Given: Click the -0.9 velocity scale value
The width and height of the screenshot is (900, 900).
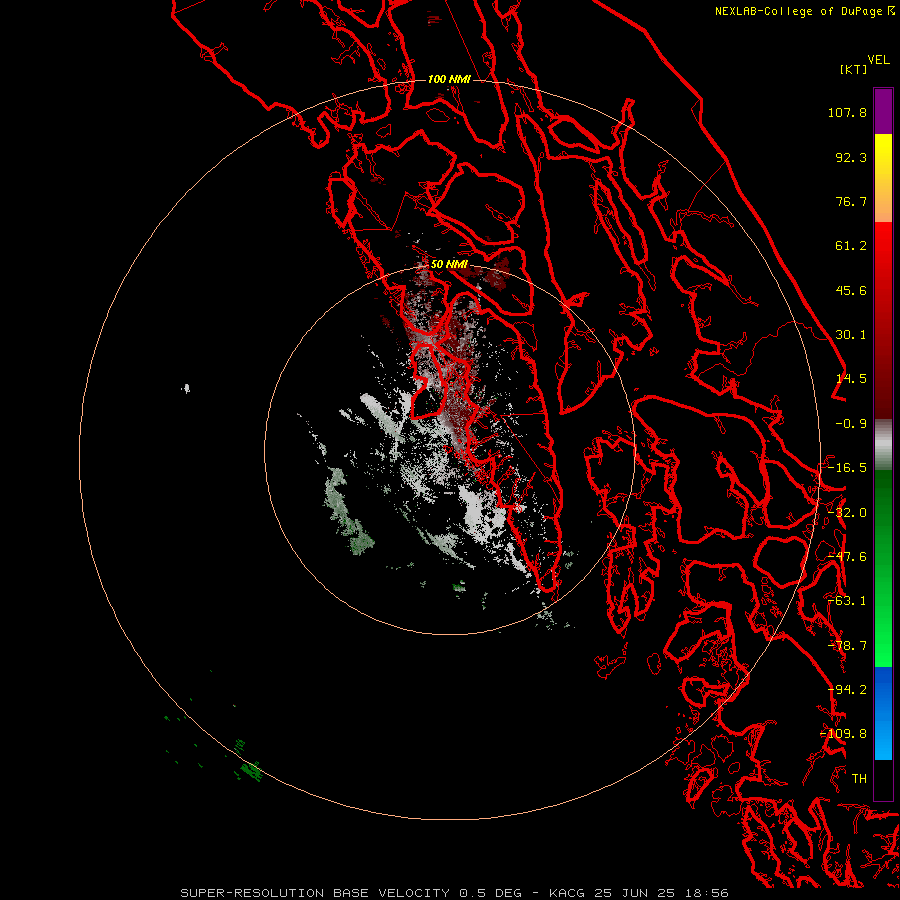Looking at the screenshot, I should pos(851,424).
